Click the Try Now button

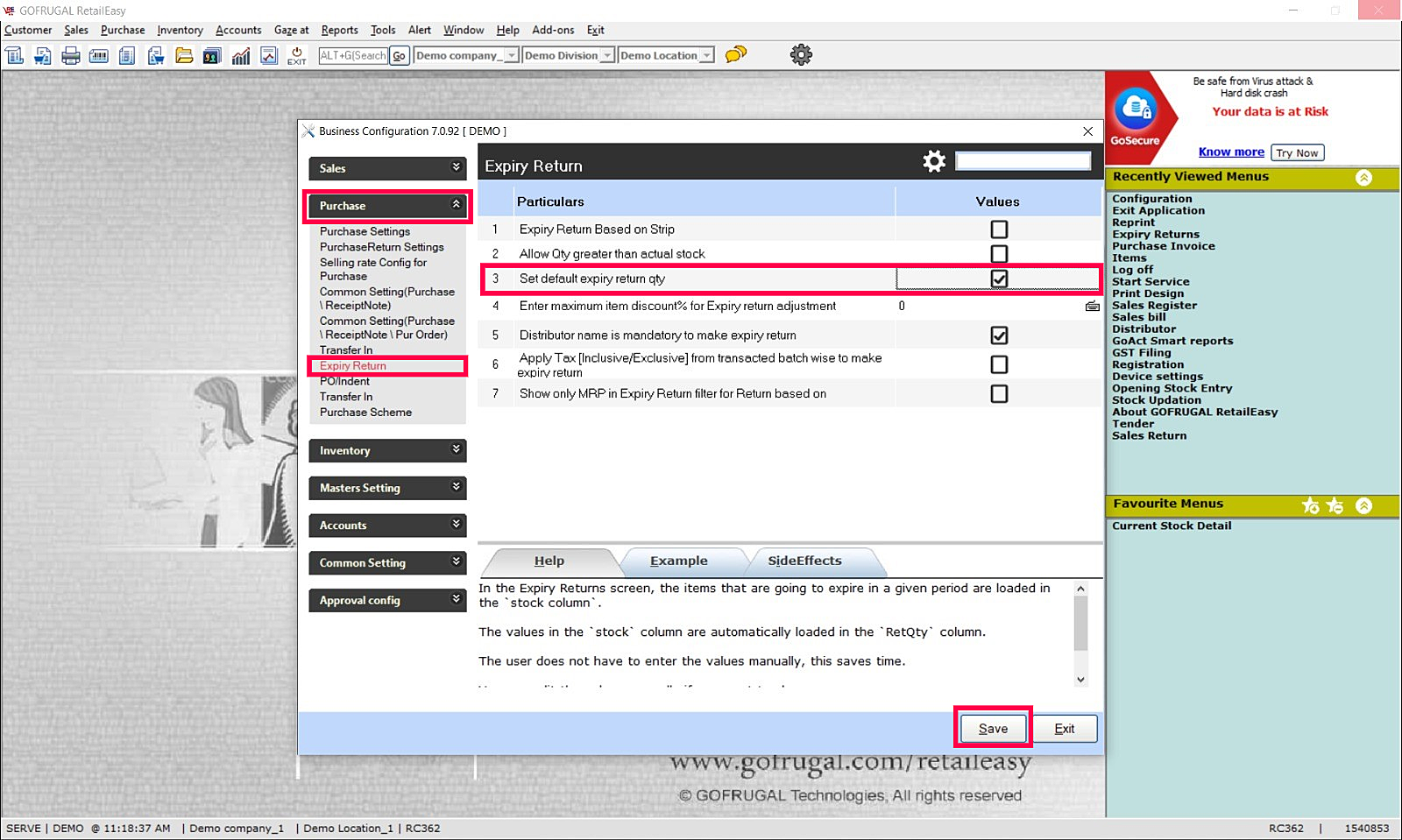(1297, 152)
